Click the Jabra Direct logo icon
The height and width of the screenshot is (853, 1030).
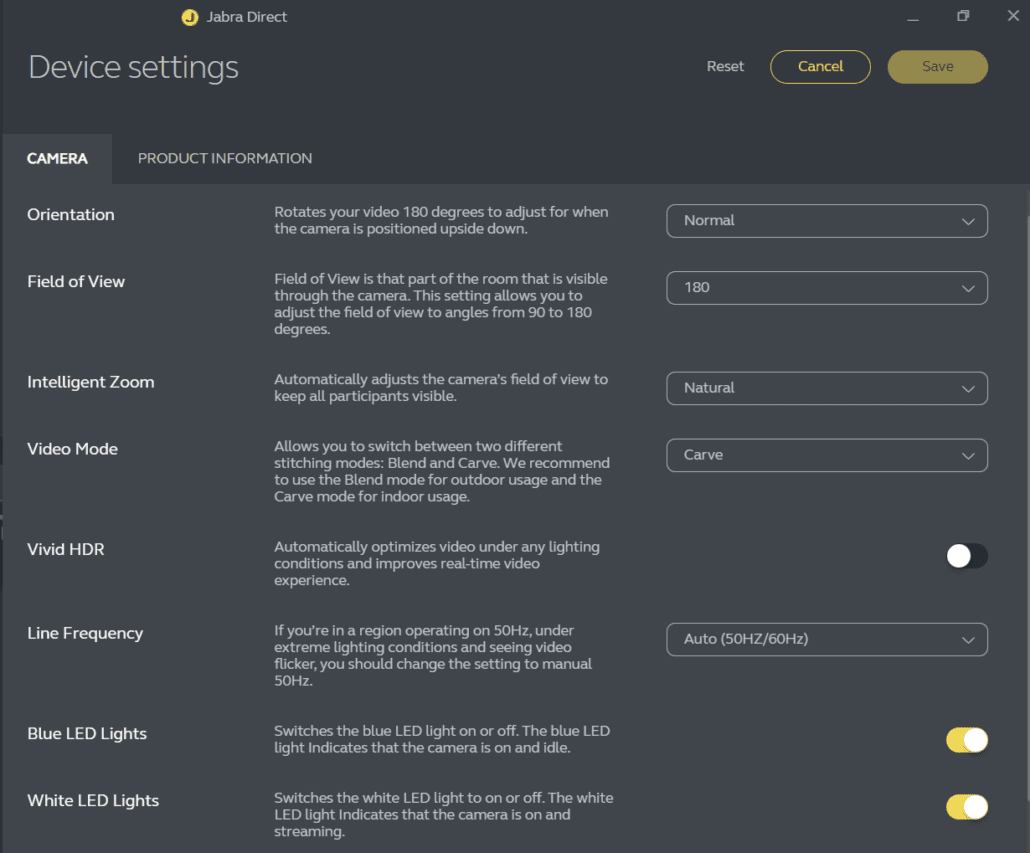pos(190,17)
